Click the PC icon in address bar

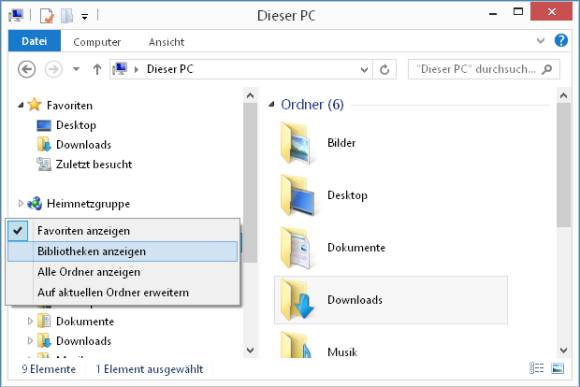(120, 69)
